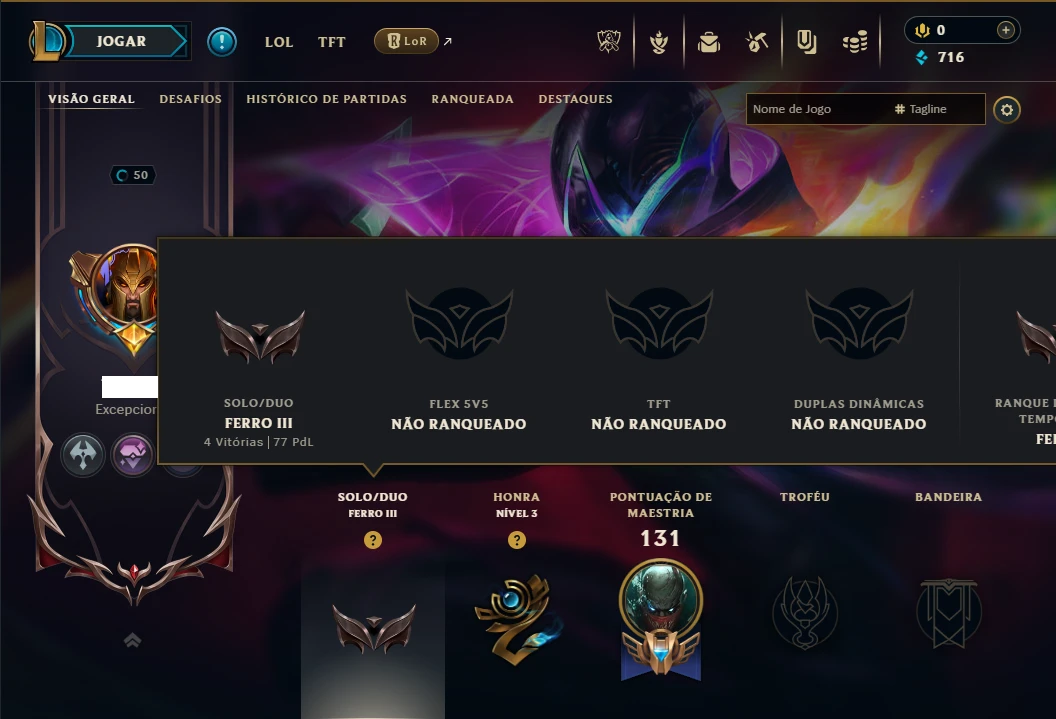Screen dimensions: 1056x719
Task: Add RP with the plus button
Action: point(1005,30)
